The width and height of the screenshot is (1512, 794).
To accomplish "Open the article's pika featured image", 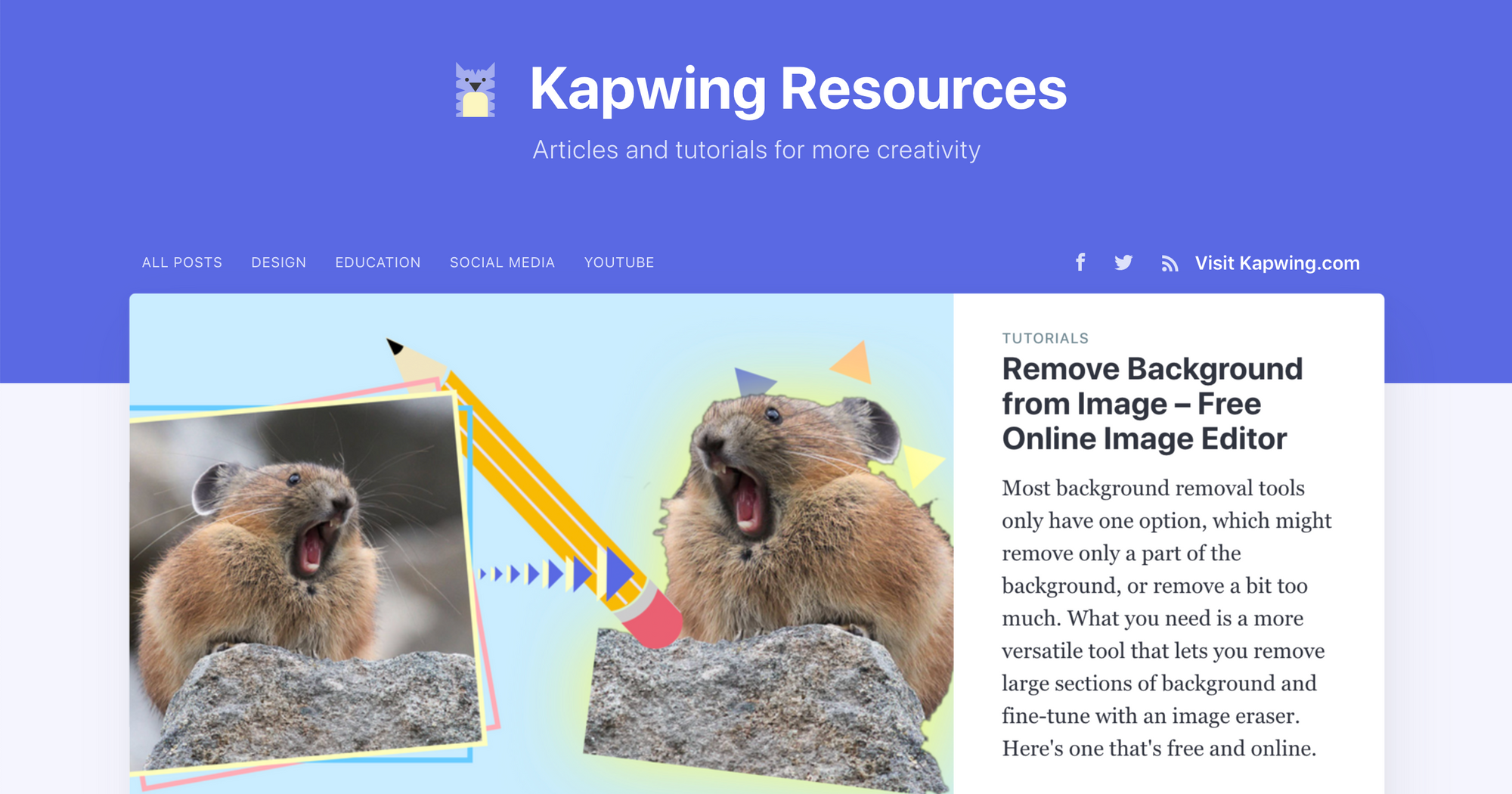I will coord(541,544).
